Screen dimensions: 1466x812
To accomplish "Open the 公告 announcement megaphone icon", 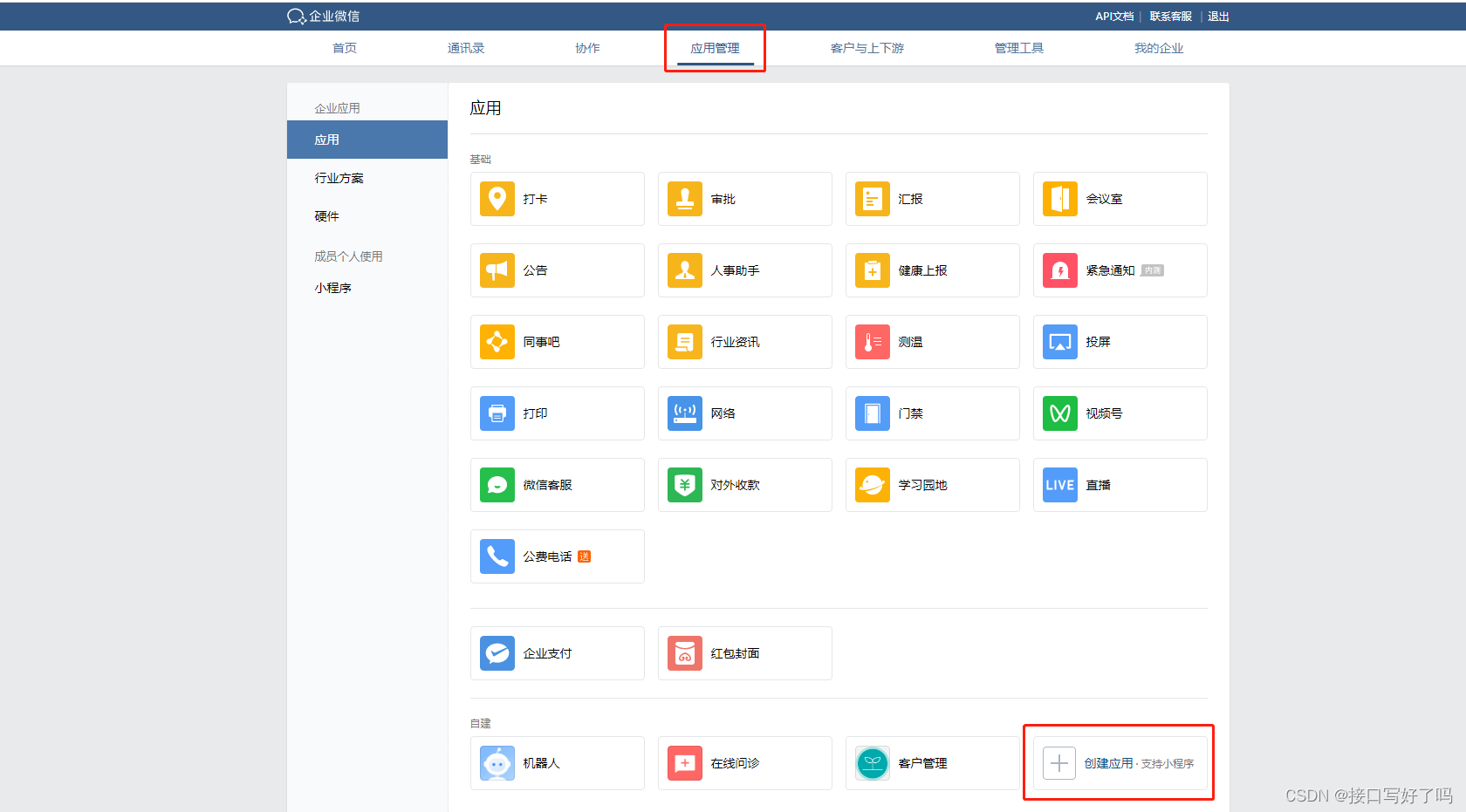I will (497, 270).
